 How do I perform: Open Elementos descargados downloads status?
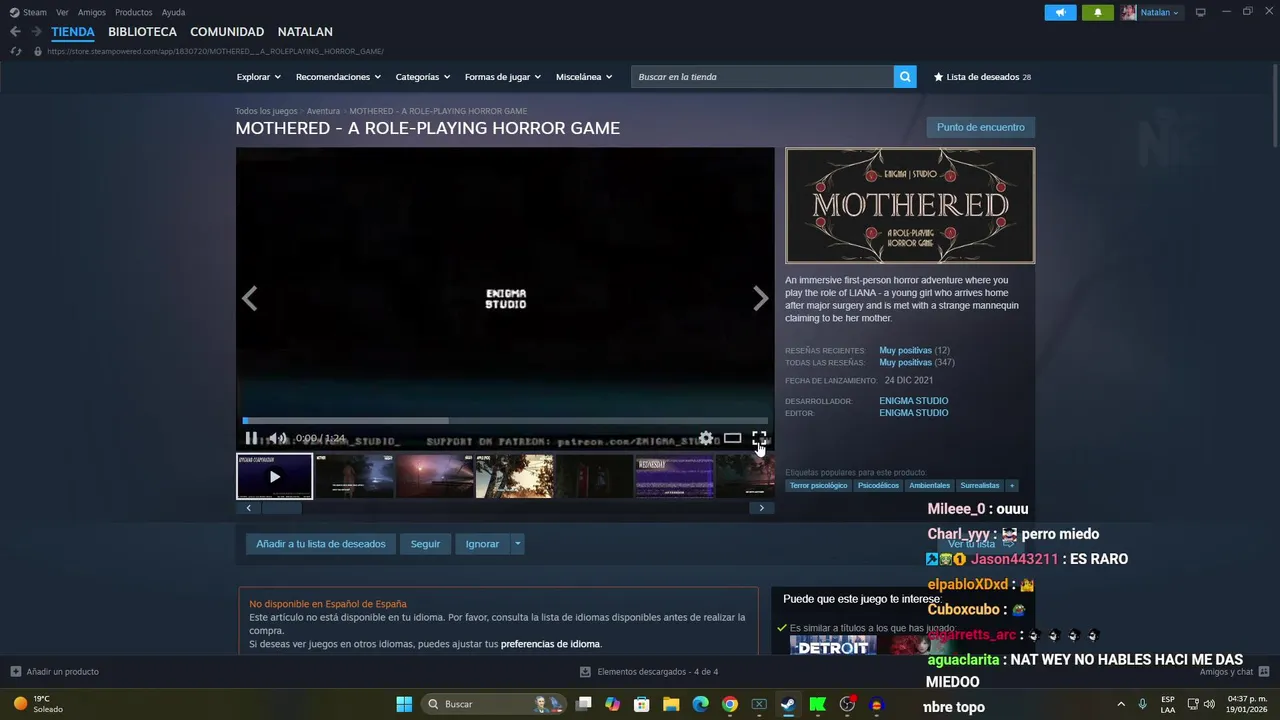point(649,672)
